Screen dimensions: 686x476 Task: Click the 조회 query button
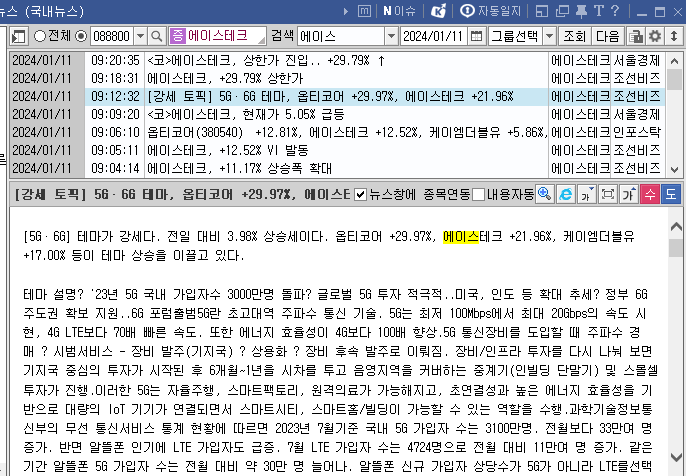pos(574,36)
